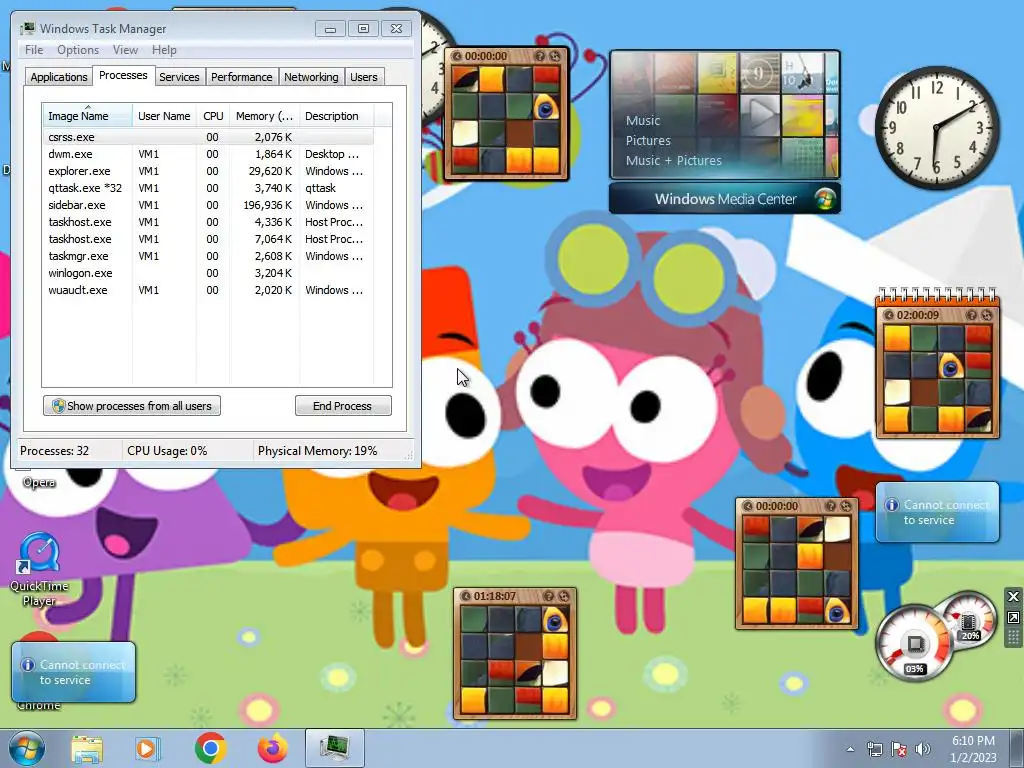Click the CPU usage dial showing 03%
Image resolution: width=1024 pixels, height=768 pixels.
[x=914, y=645]
